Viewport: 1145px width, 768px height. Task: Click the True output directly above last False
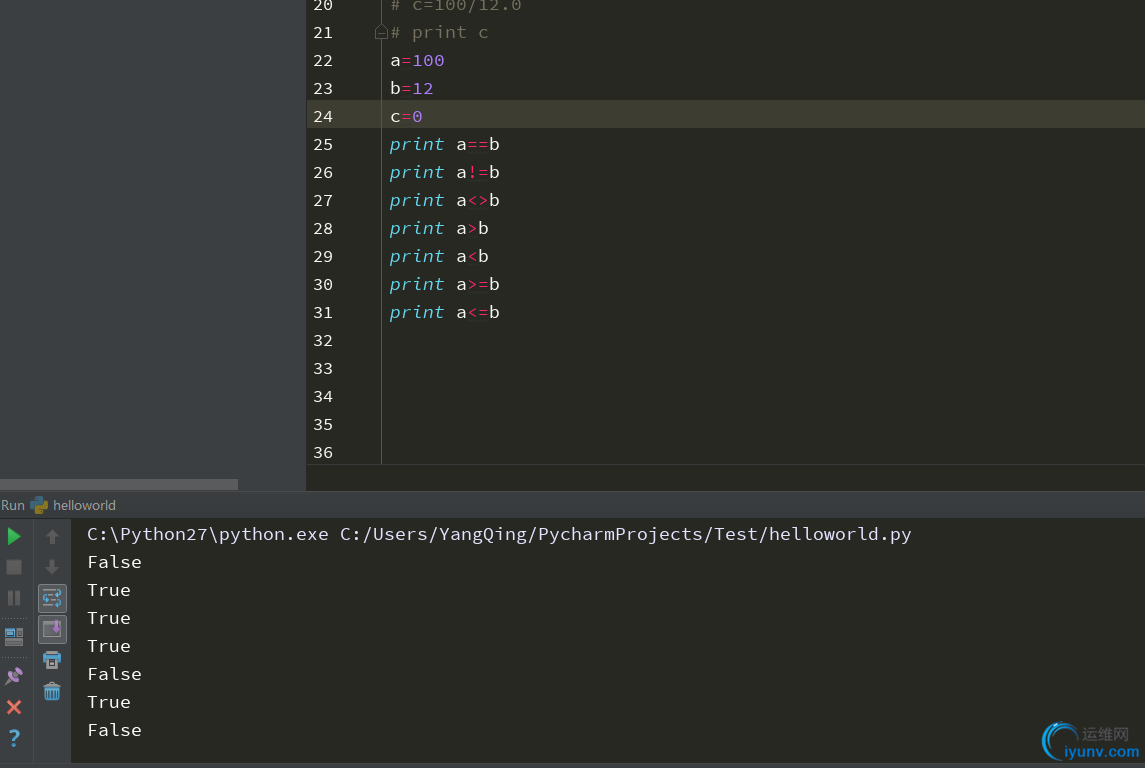tap(109, 702)
